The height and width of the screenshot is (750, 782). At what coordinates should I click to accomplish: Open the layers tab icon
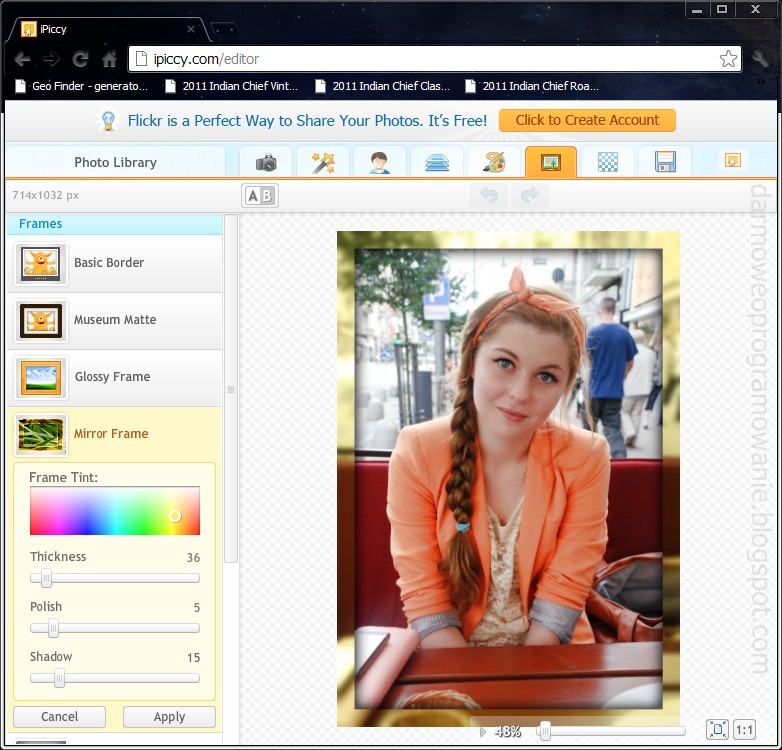[437, 162]
